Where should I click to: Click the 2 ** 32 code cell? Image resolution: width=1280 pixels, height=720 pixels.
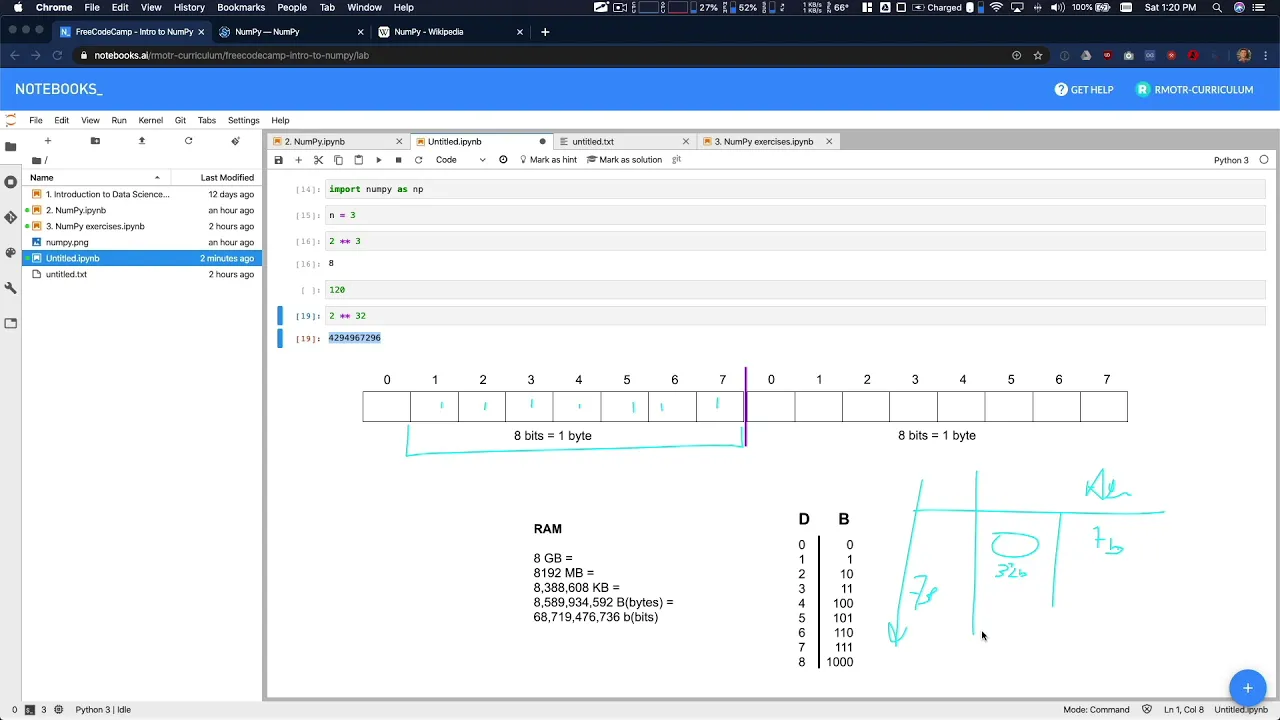795,316
